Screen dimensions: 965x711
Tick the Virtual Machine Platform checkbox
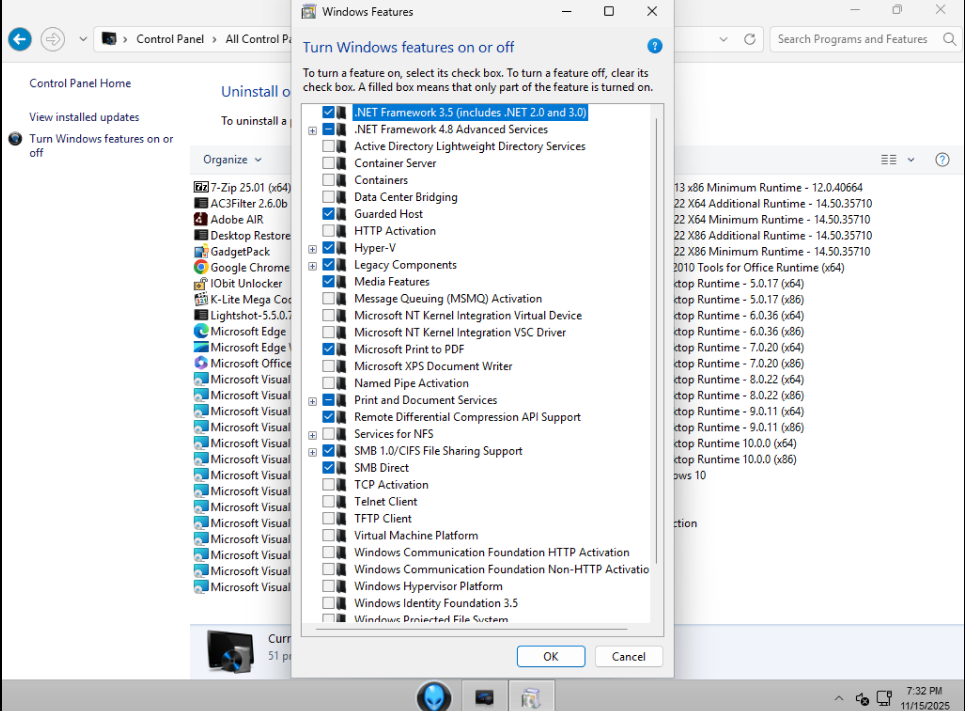tap(328, 536)
